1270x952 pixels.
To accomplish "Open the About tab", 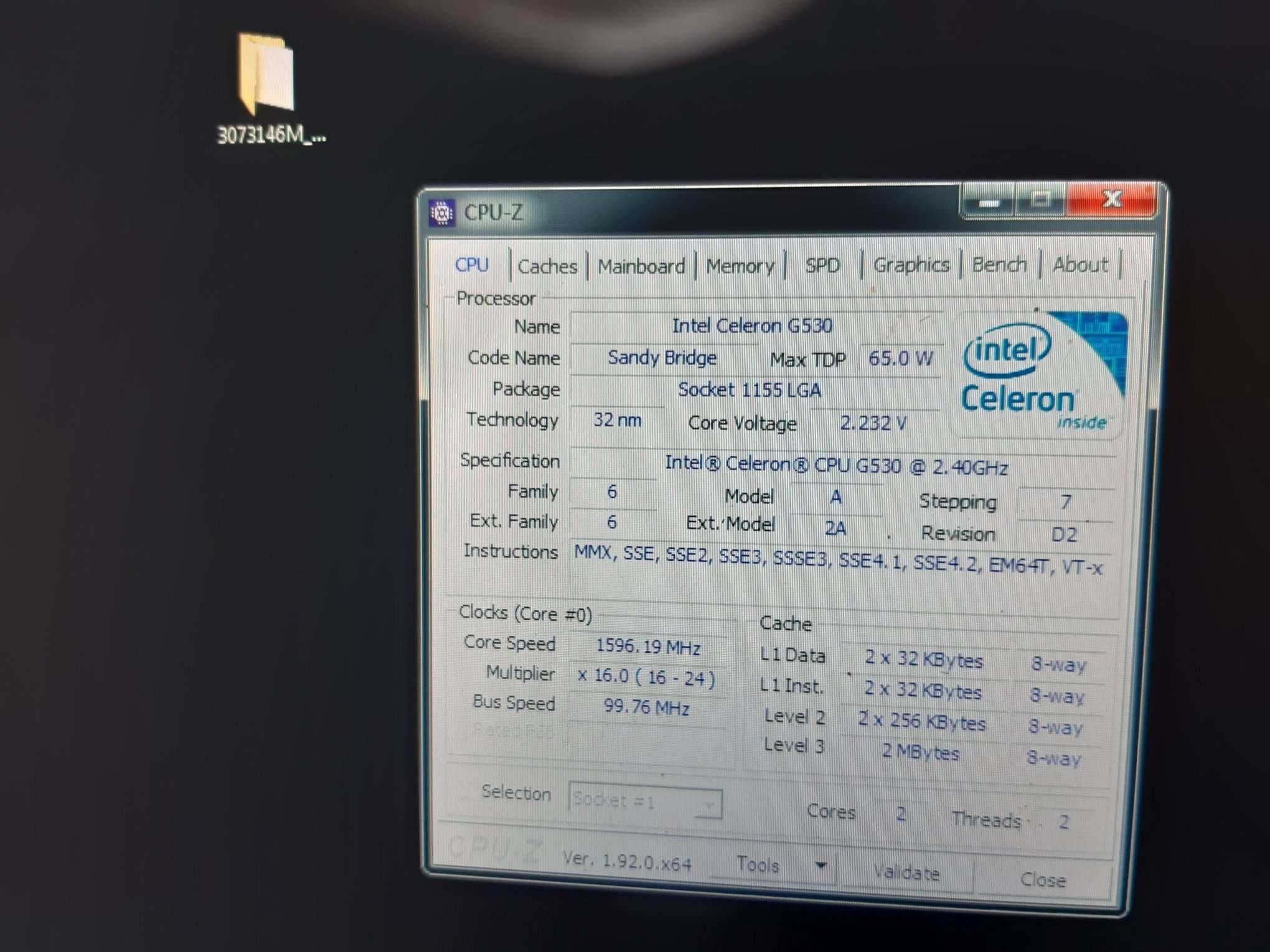I will point(1080,264).
